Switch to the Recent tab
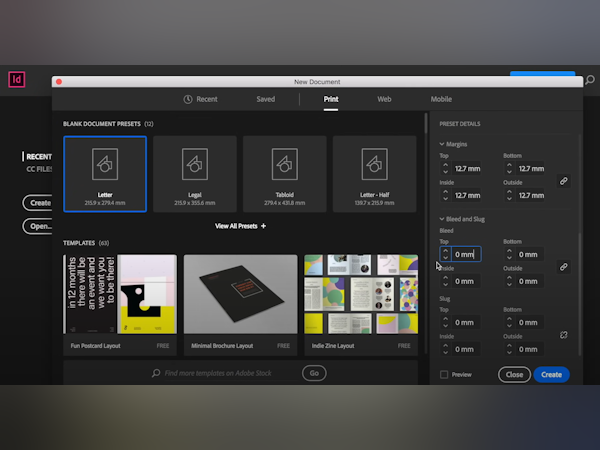Viewport: 600px width, 450px height. pos(201,99)
